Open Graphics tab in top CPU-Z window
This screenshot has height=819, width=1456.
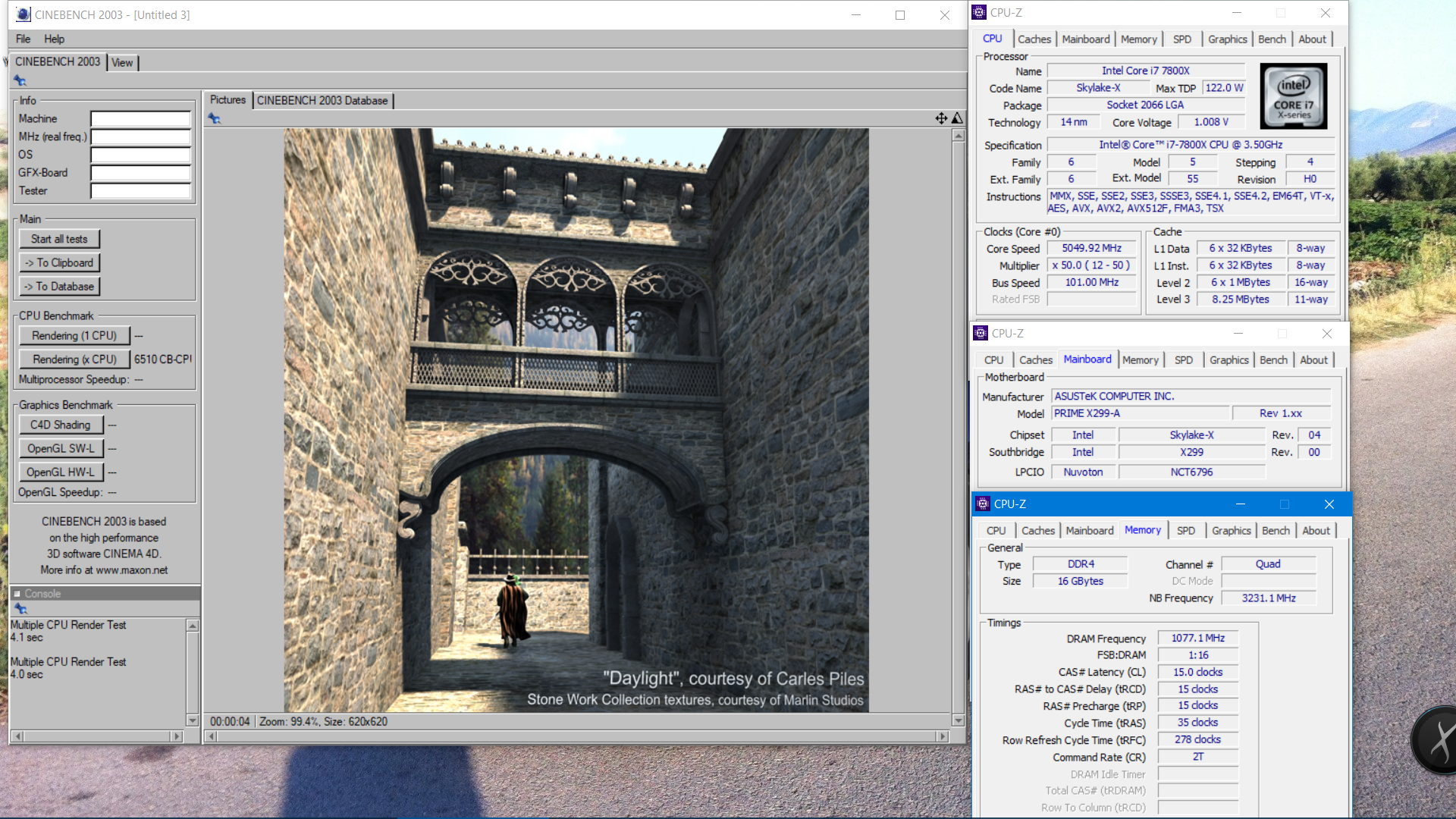pyautogui.click(x=1227, y=39)
